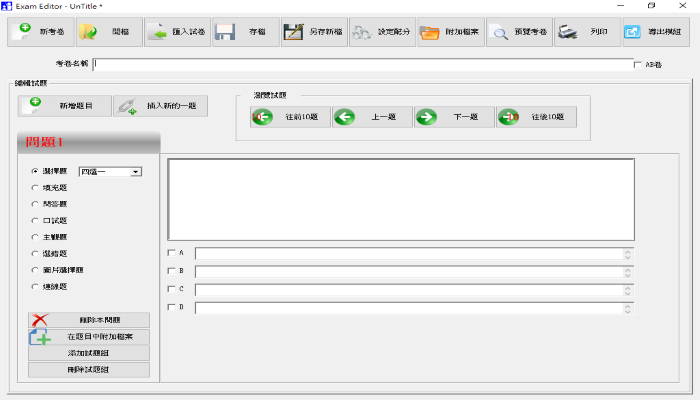Mark option A as the correct answer

point(171,253)
